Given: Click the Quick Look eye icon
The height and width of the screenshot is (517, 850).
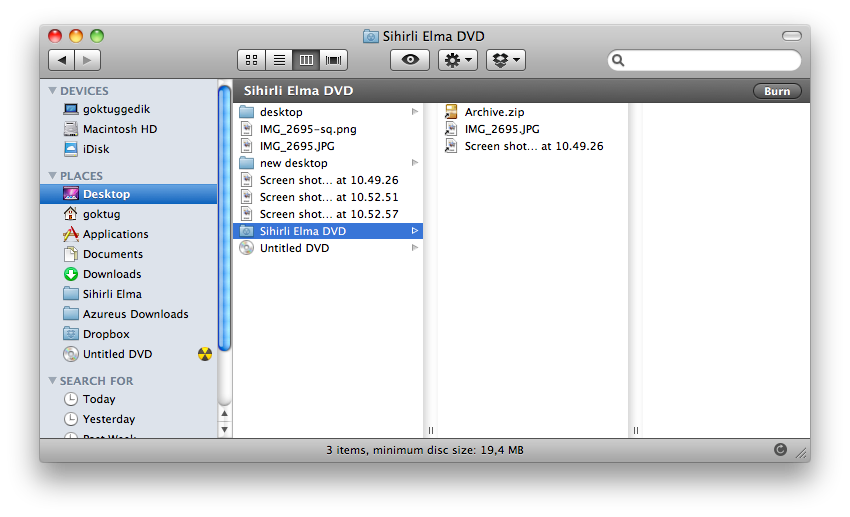Looking at the screenshot, I should (409, 60).
